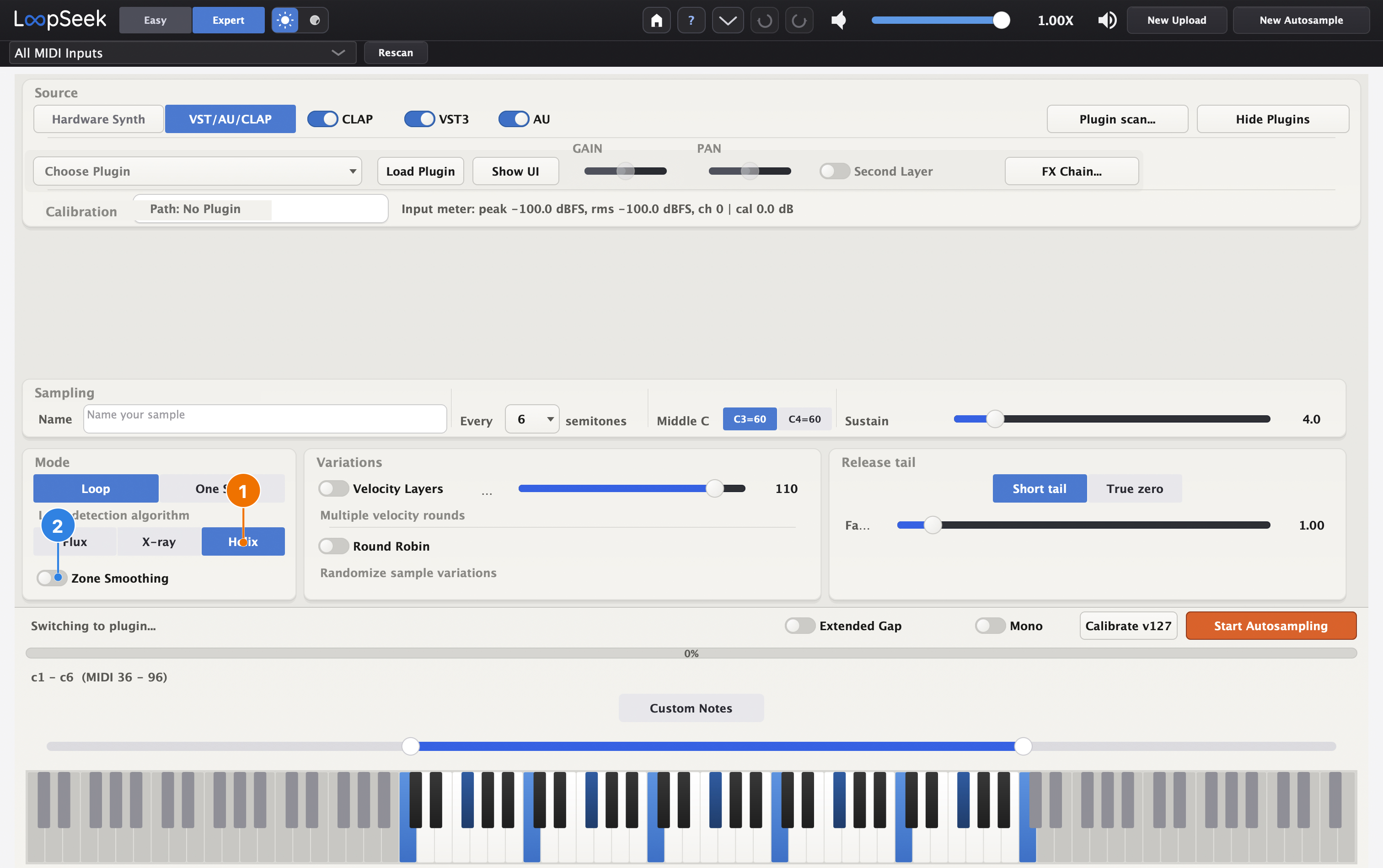Click the Name your sample input field
Viewport: 1383px width, 868px height.
pyautogui.click(x=265, y=419)
